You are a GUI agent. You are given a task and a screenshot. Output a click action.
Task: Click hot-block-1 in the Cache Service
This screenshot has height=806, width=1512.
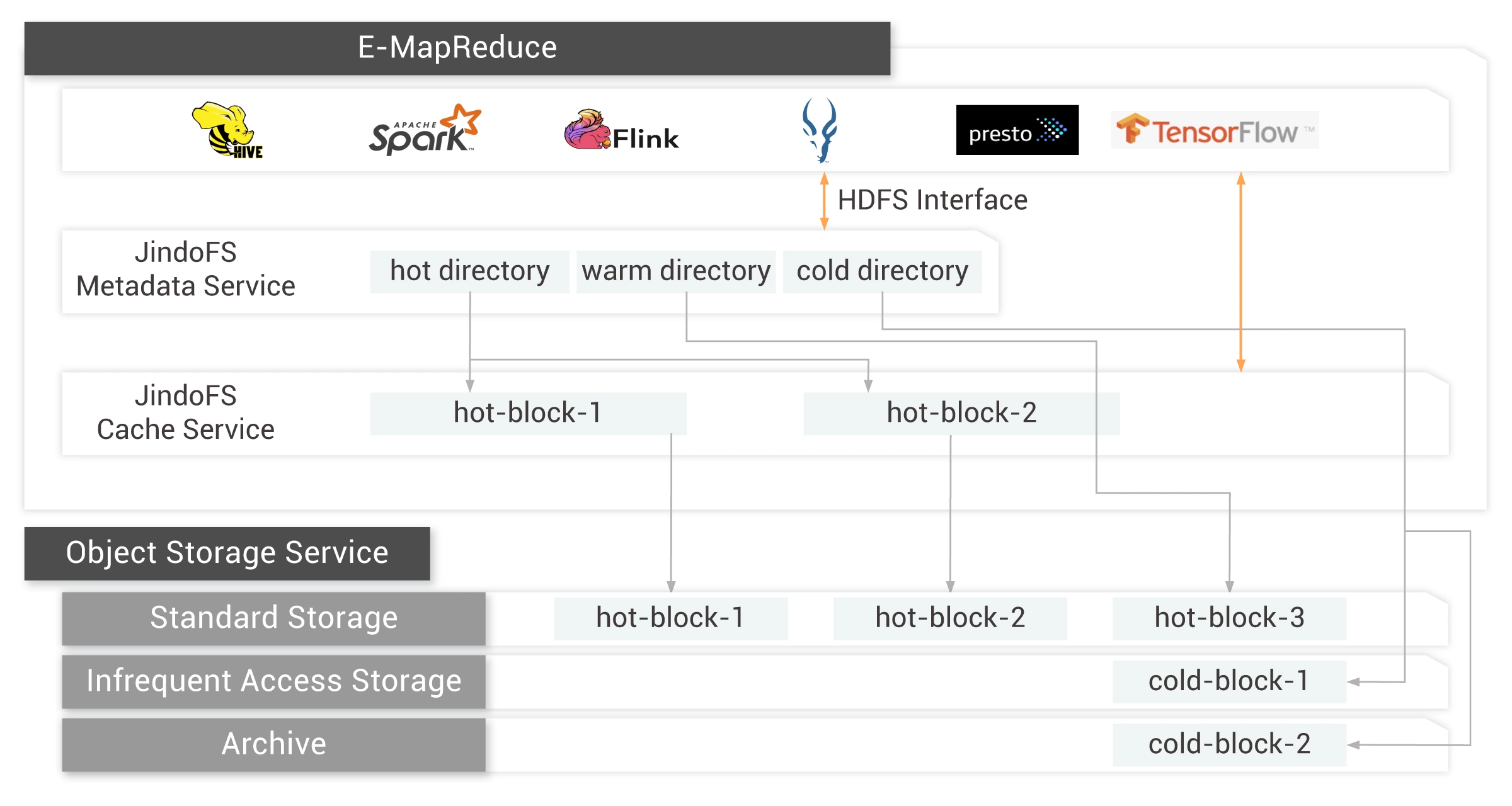pyautogui.click(x=528, y=414)
